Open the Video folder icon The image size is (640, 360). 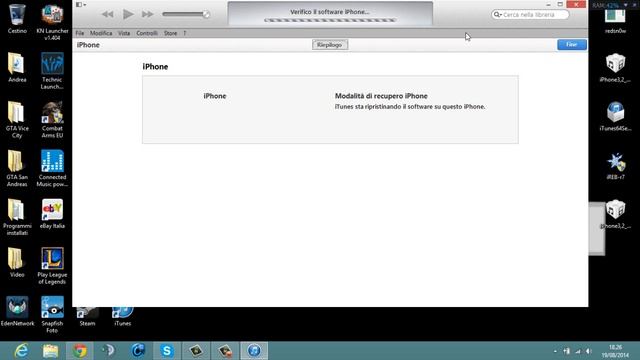point(17,262)
